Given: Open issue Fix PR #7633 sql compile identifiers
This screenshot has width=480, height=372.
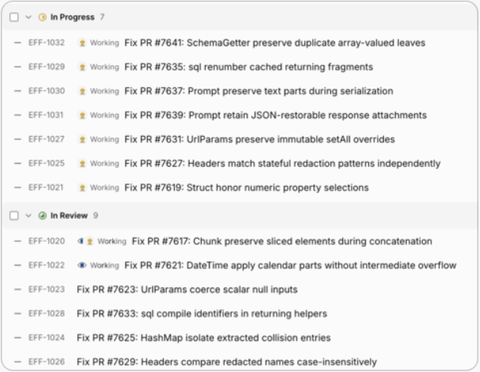Looking at the screenshot, I should pos(202,314).
